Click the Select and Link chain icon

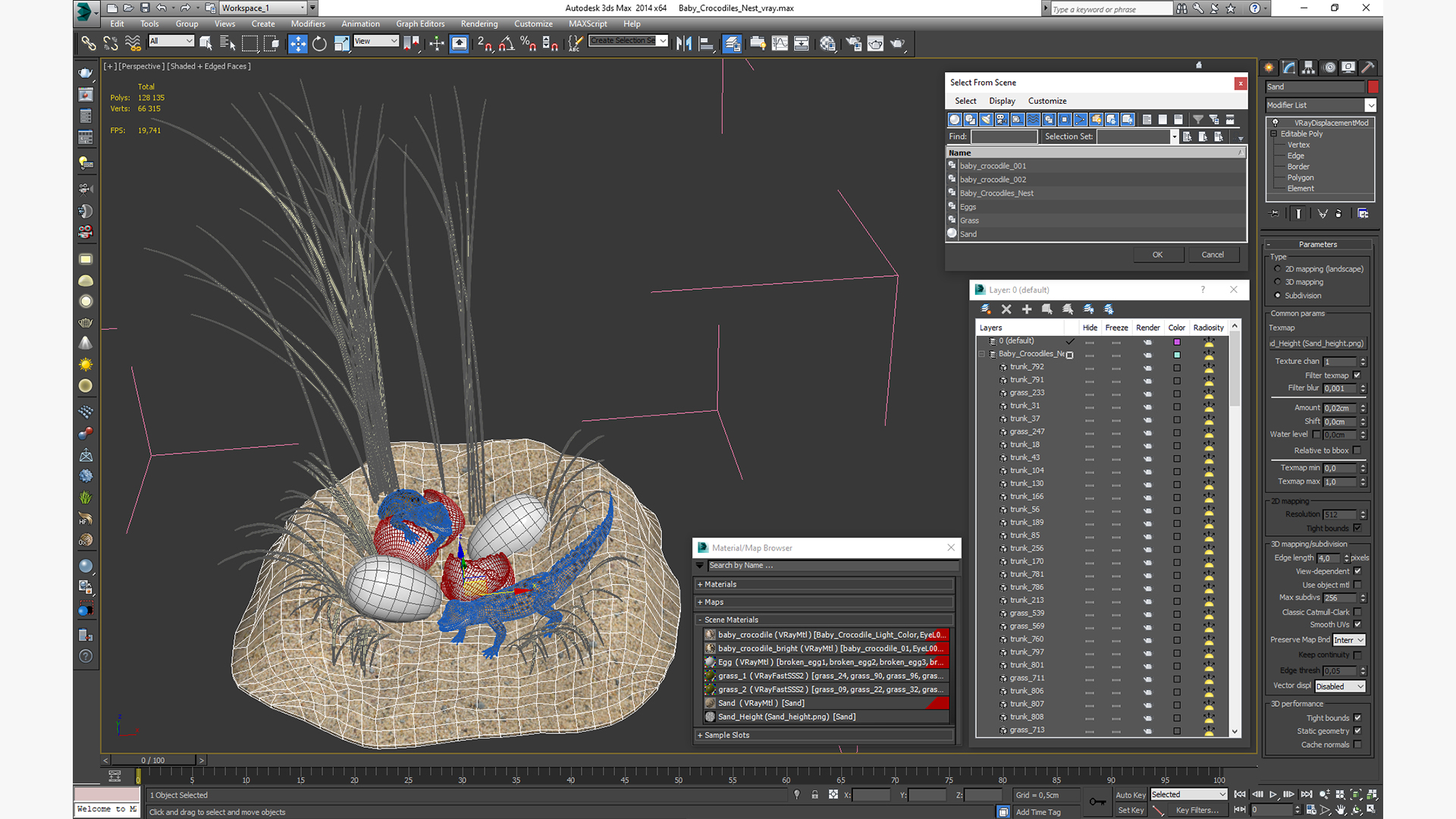(89, 43)
